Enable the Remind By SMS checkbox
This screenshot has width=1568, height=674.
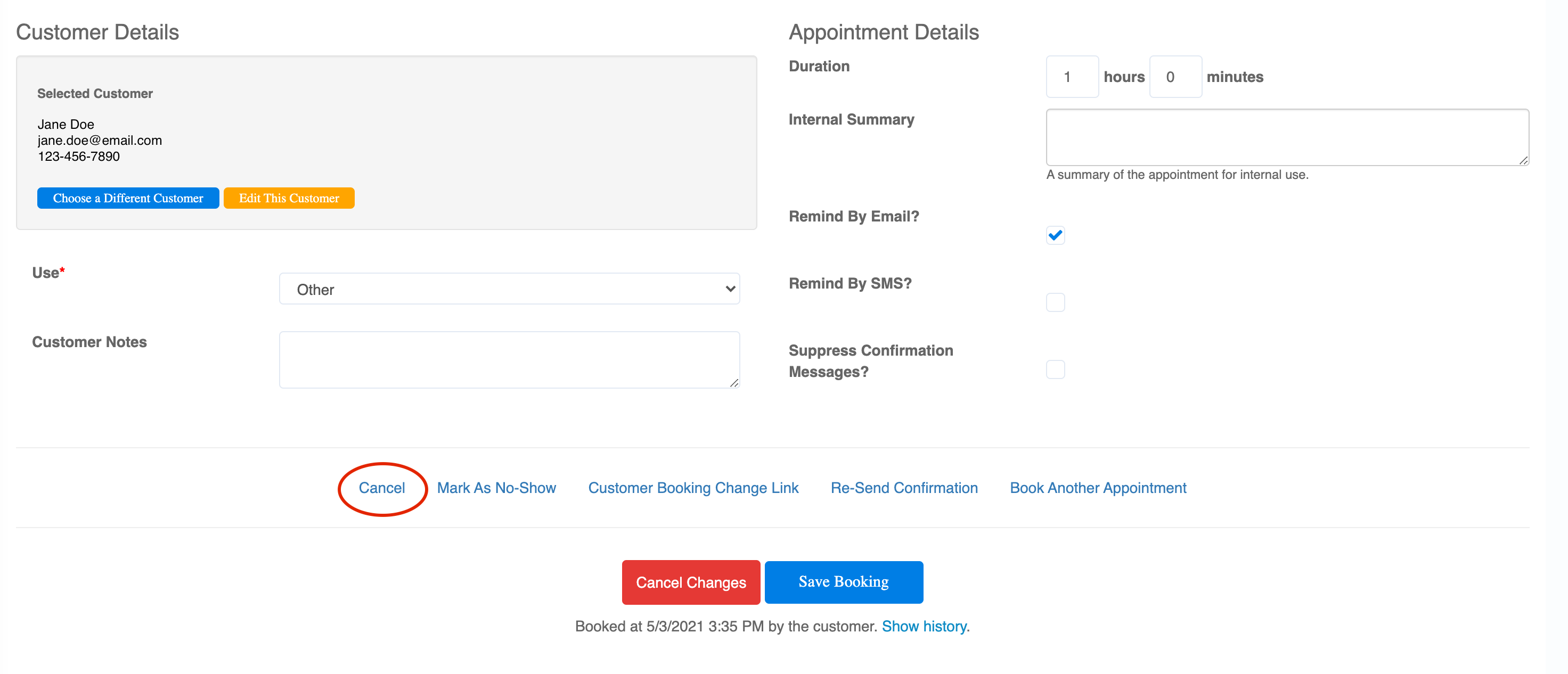tap(1055, 302)
